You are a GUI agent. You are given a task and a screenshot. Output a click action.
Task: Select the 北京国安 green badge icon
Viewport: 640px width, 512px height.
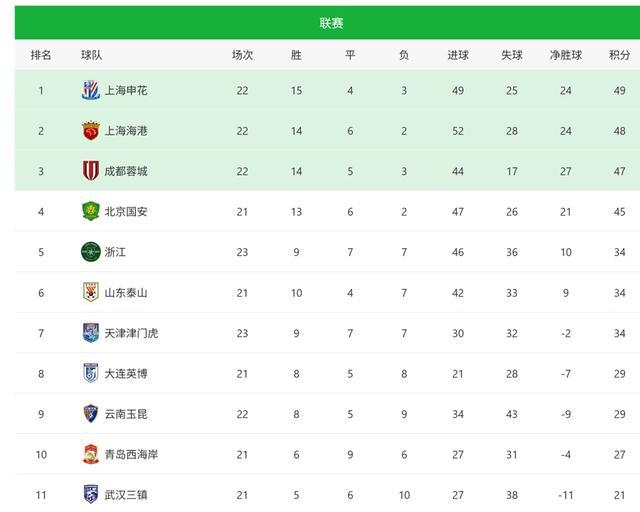(x=91, y=211)
